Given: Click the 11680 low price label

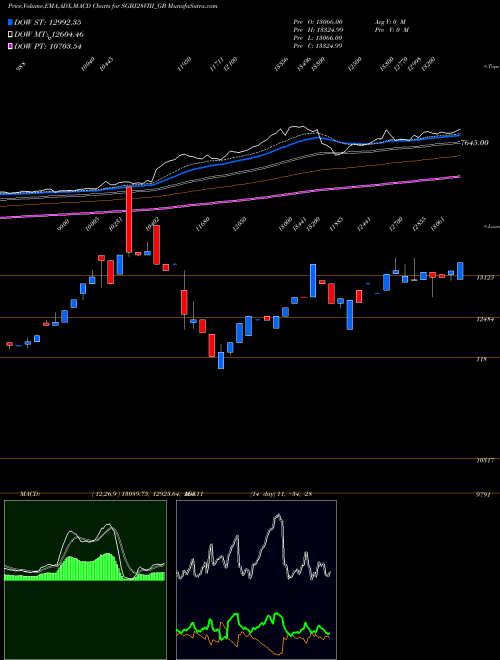Looking at the screenshot, I should point(203,224).
